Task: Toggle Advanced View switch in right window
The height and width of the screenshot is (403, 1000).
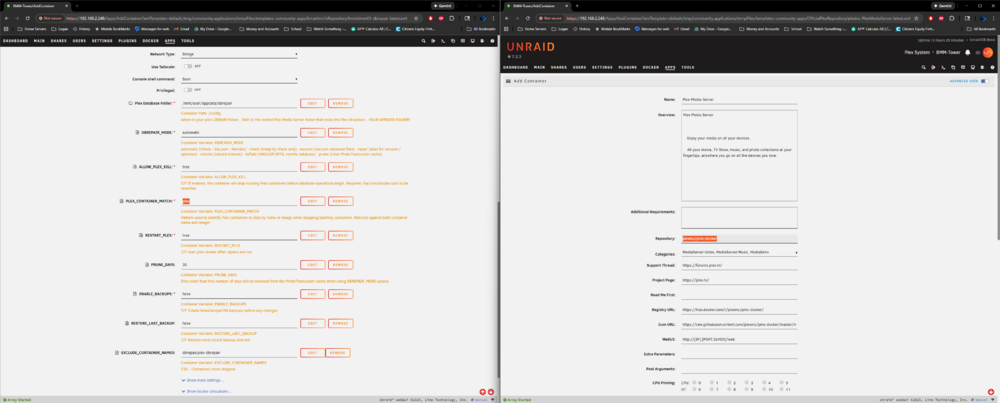Action: (985, 81)
